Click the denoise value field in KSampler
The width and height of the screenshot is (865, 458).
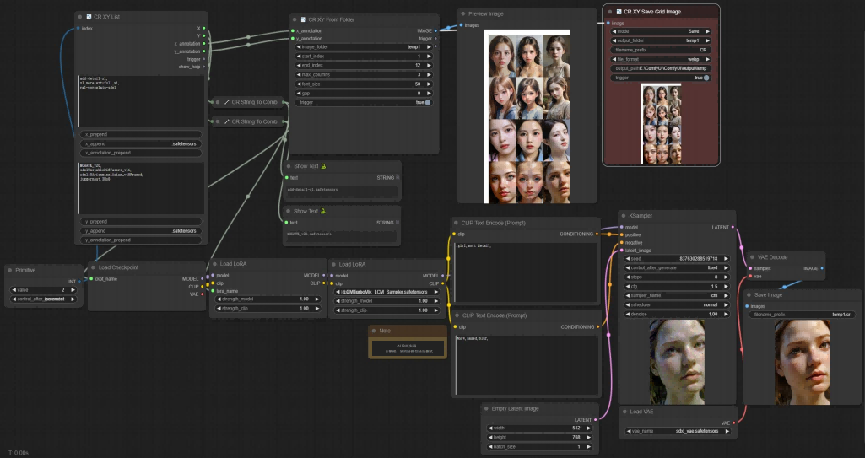point(677,314)
